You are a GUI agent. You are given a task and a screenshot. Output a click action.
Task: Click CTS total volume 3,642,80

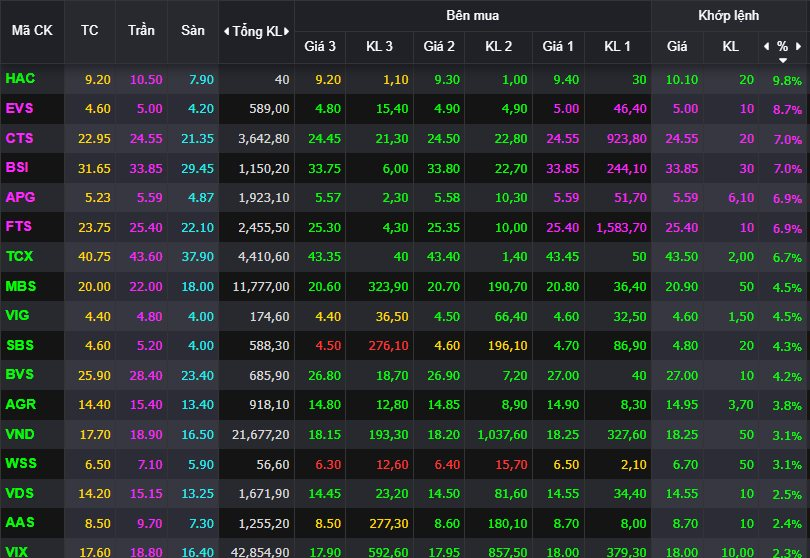(263, 139)
